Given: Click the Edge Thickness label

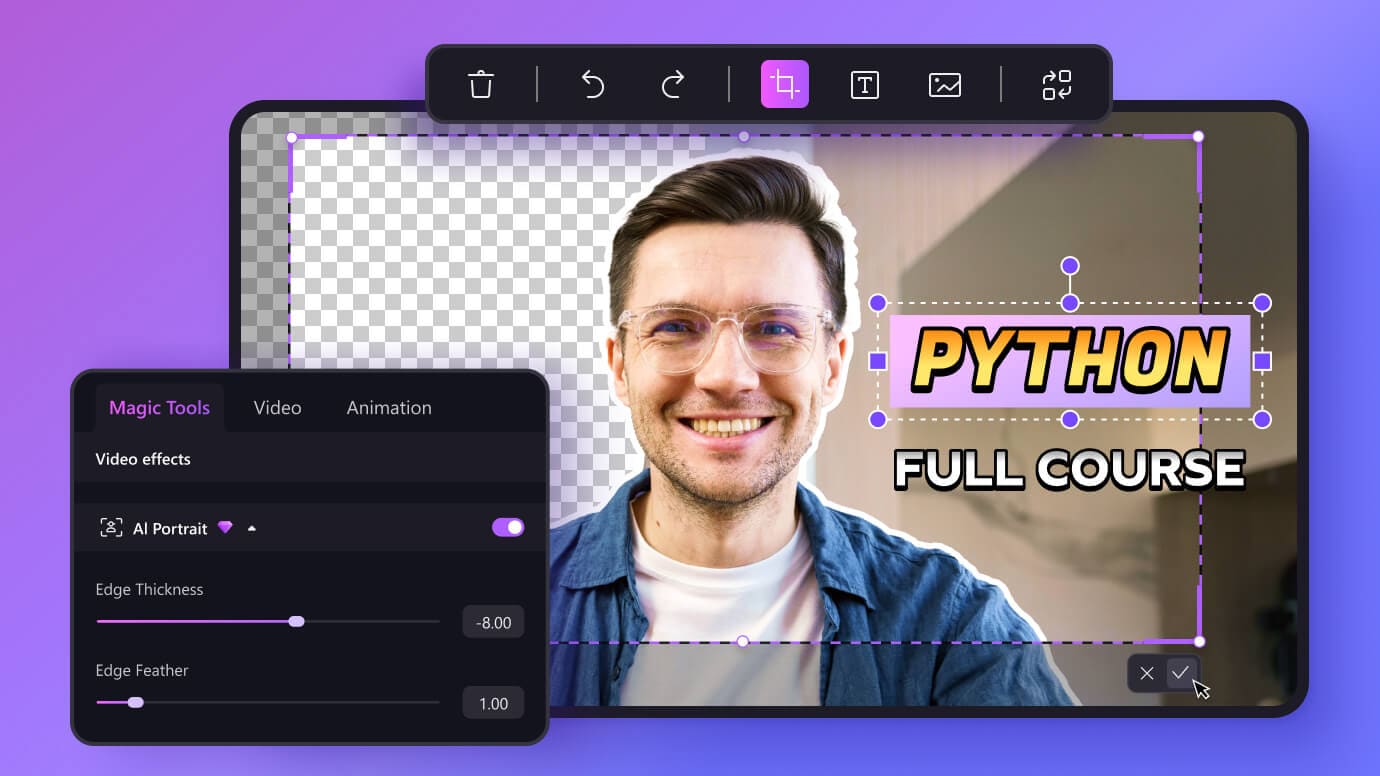Looking at the screenshot, I should coord(149,589).
